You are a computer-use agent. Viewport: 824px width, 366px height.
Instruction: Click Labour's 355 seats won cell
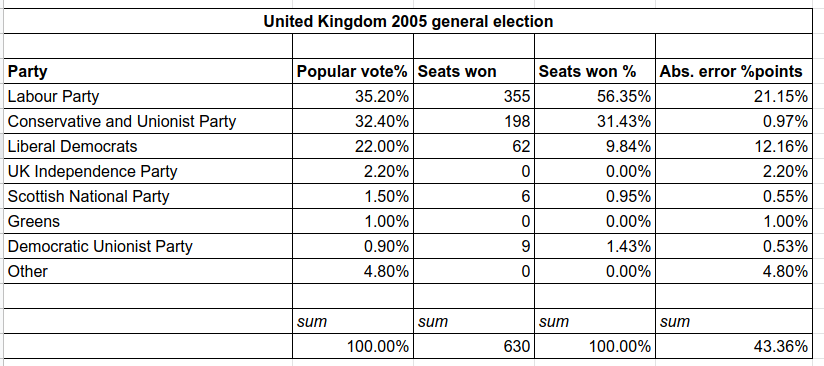tap(474, 96)
